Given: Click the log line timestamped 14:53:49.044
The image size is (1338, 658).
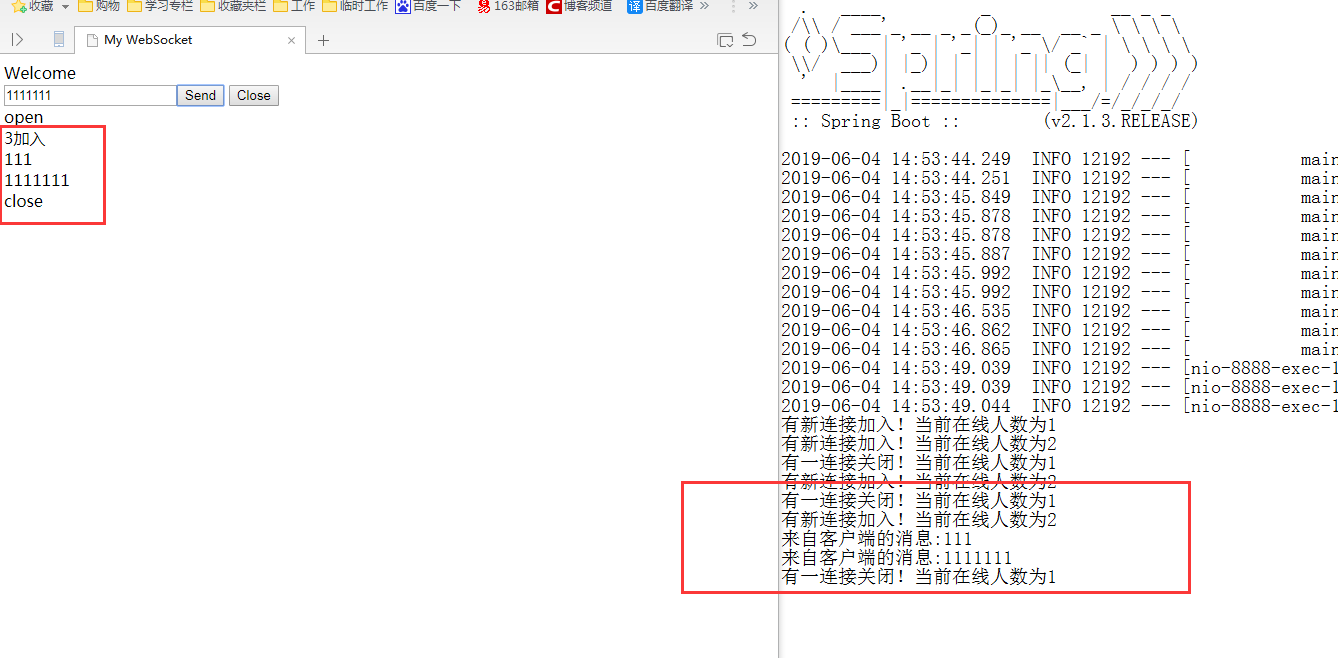Looking at the screenshot, I should pyautogui.click(x=1059, y=406).
